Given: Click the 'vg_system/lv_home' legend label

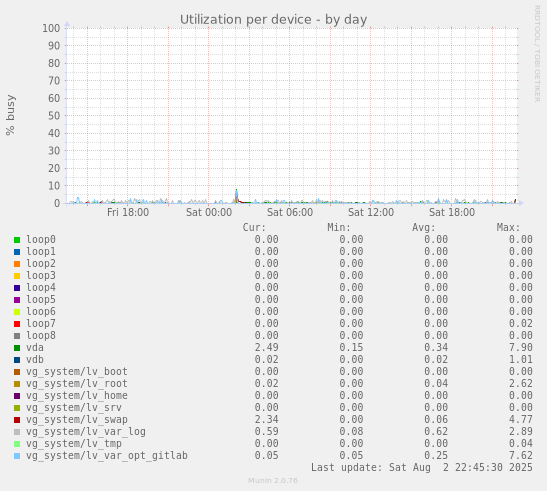Looking at the screenshot, I should [77, 395].
